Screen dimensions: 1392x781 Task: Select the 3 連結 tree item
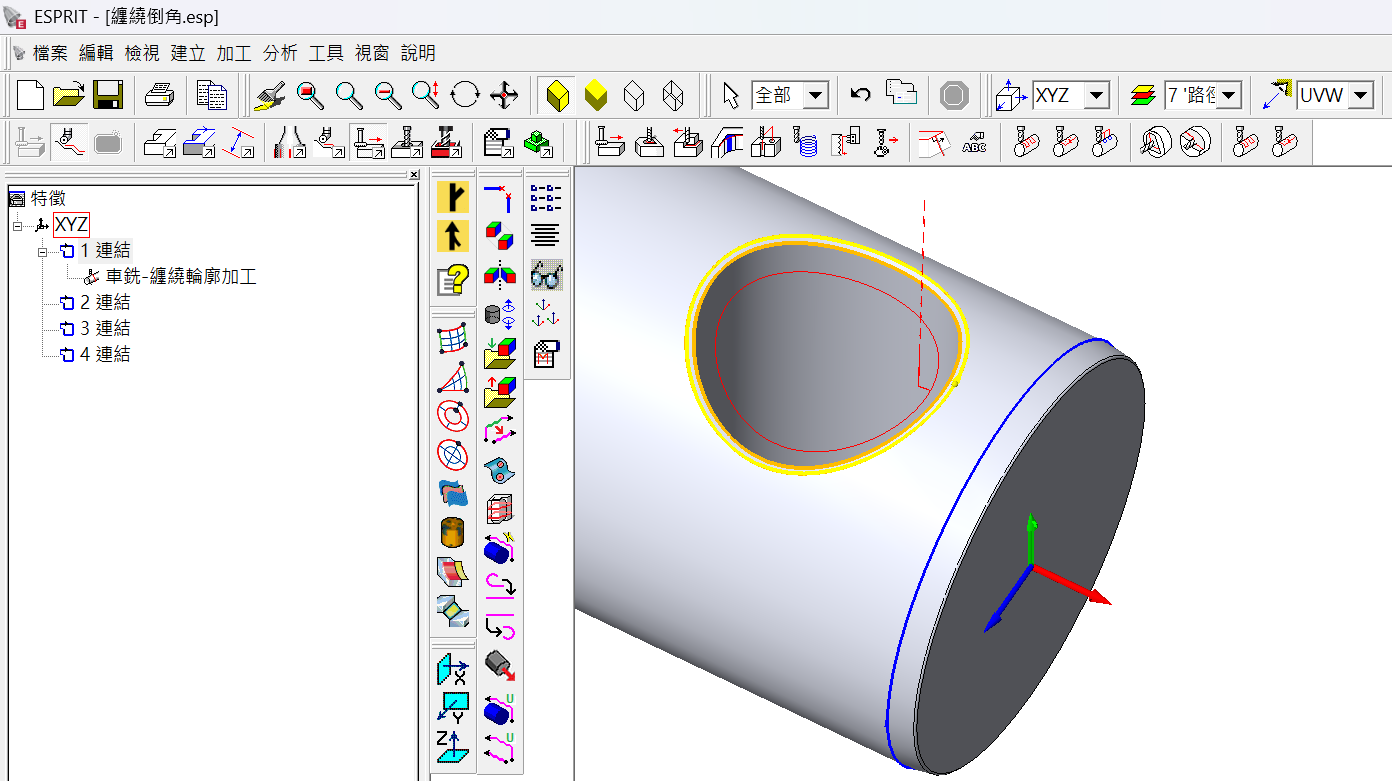104,328
